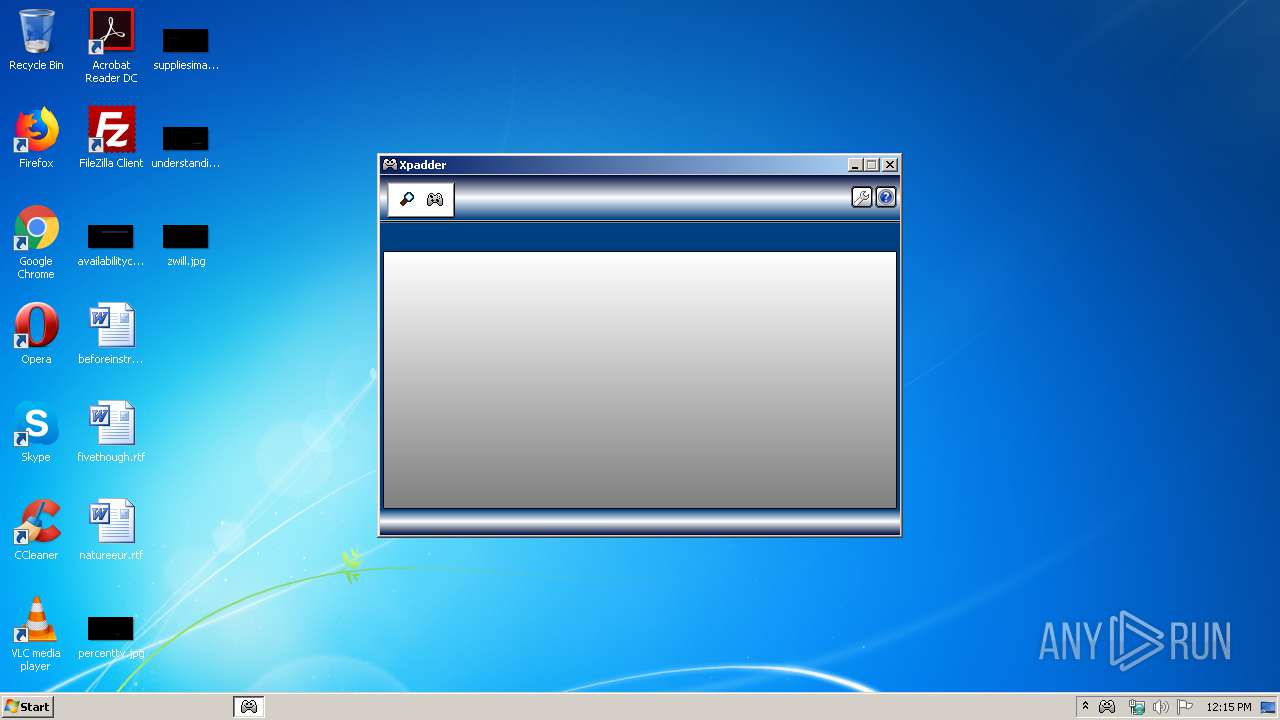Select the Acrobat Reader DC shortcut
This screenshot has height=720, width=1280.
[x=111, y=46]
